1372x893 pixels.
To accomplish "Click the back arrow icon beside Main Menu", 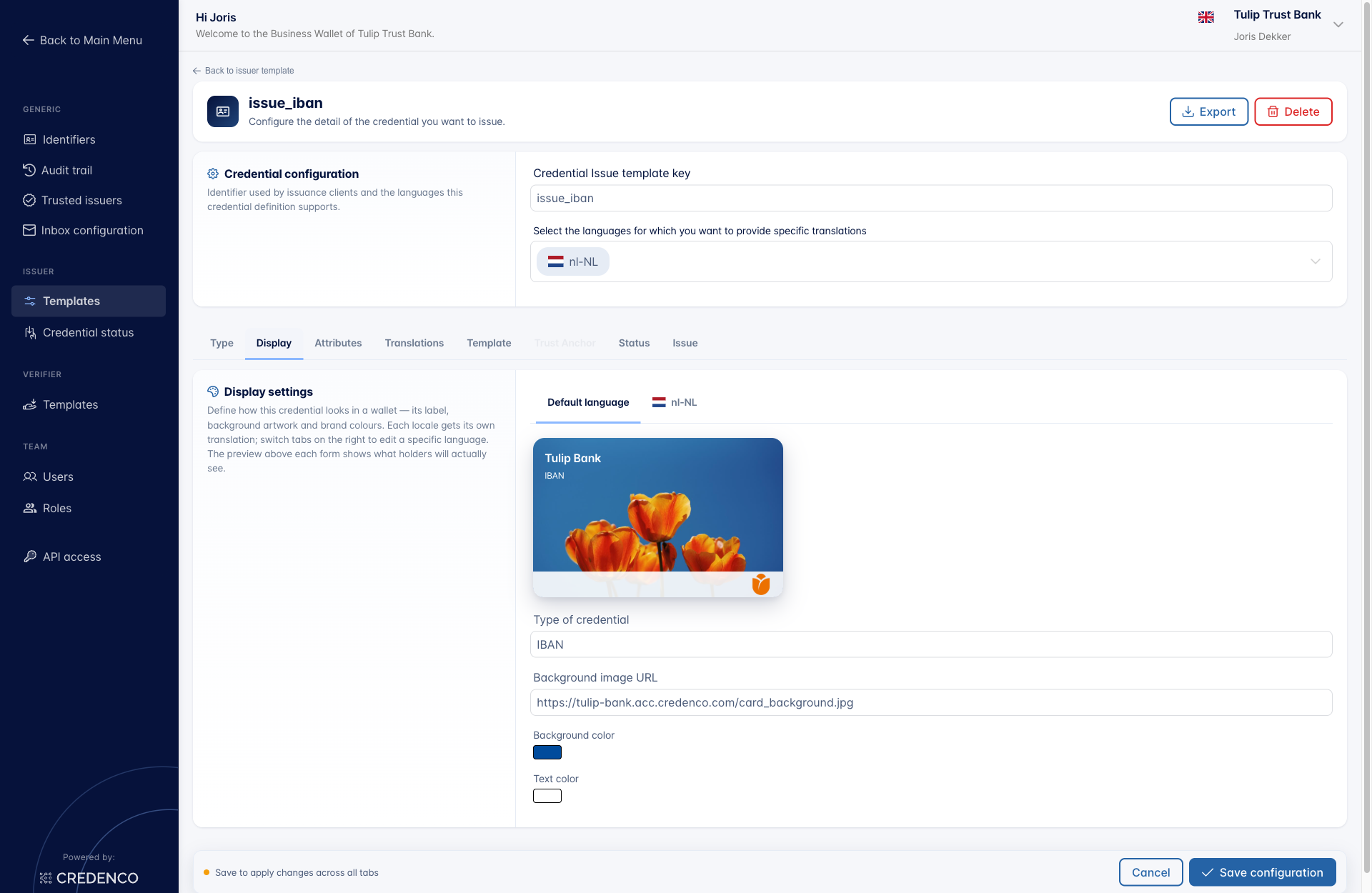I will click(29, 40).
